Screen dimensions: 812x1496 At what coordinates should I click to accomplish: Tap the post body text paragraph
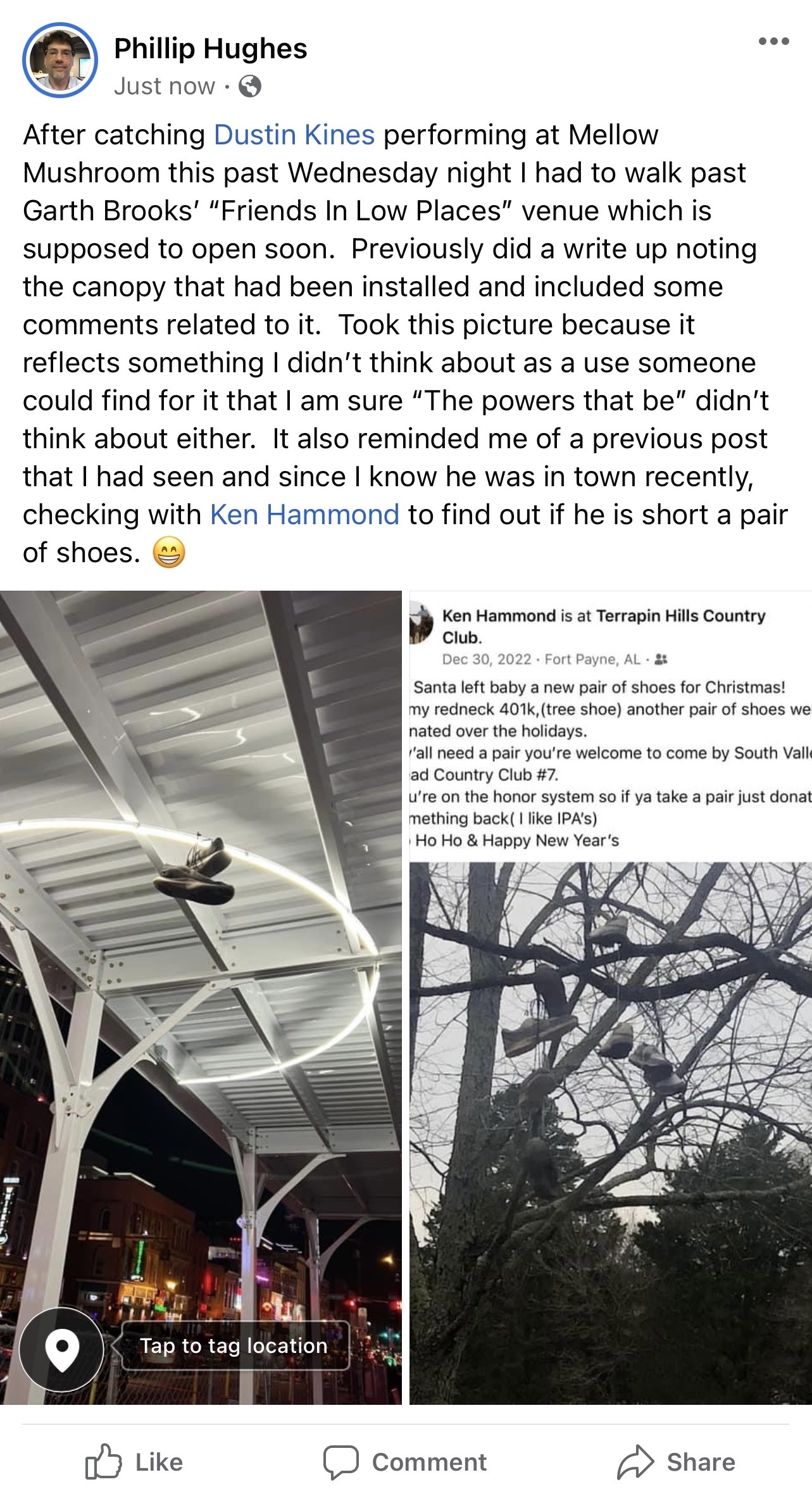pos(405,344)
